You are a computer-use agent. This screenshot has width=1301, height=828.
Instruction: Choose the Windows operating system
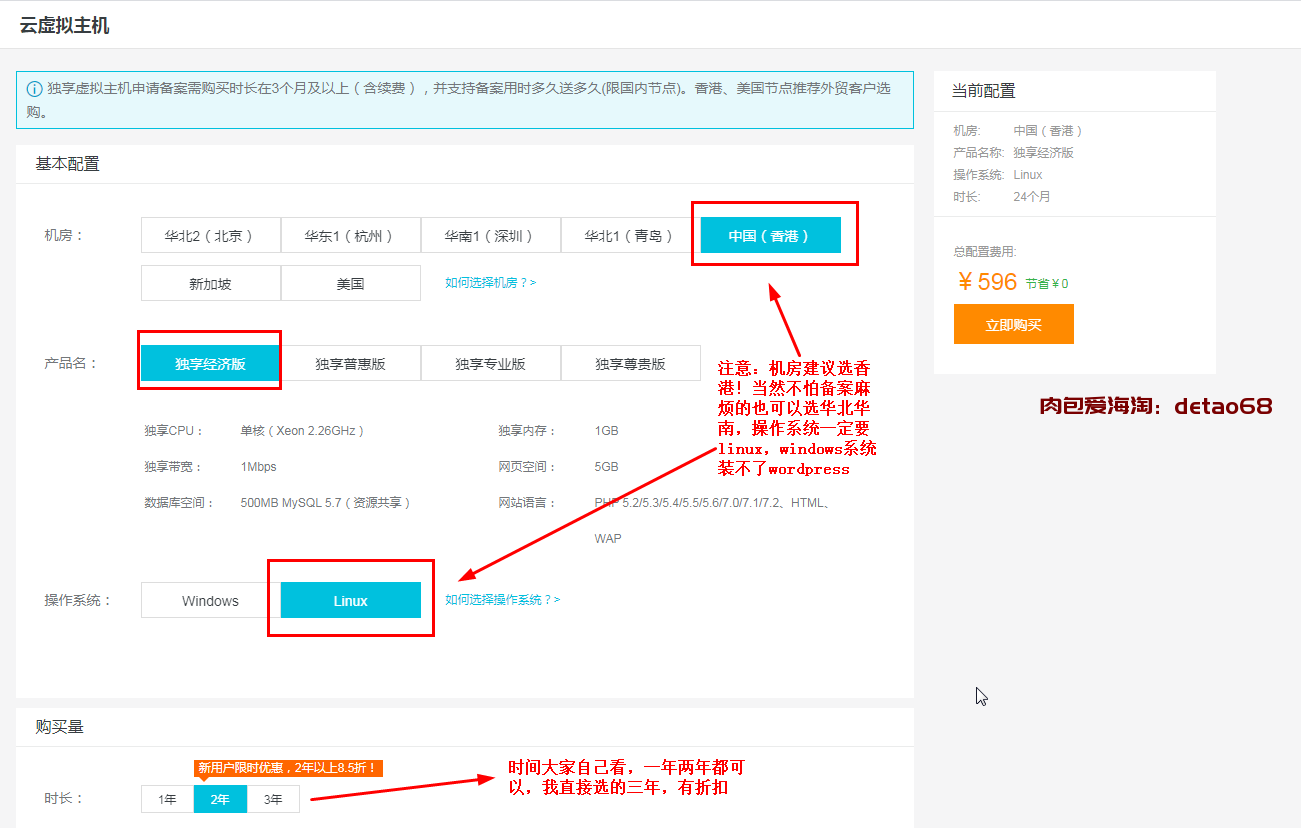pyautogui.click(x=210, y=601)
